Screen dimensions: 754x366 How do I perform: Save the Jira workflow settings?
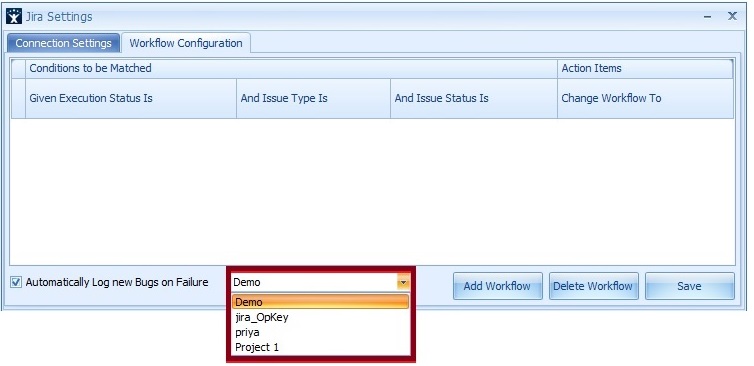pyautogui.click(x=690, y=286)
